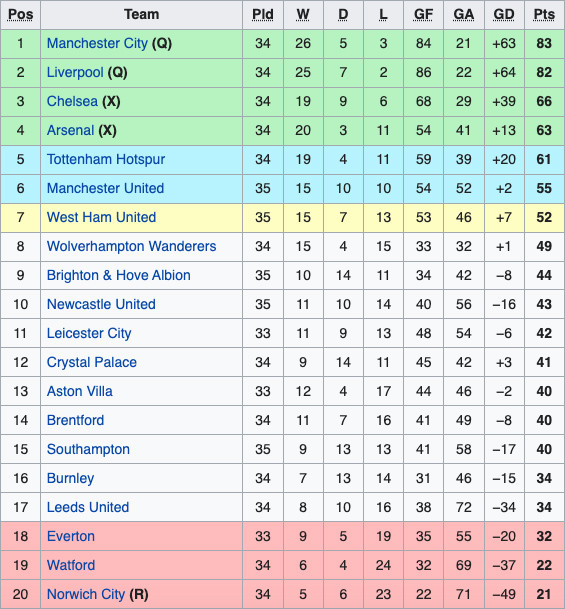565x609 pixels.
Task: Open the Liverpool team link
Action: [75, 73]
